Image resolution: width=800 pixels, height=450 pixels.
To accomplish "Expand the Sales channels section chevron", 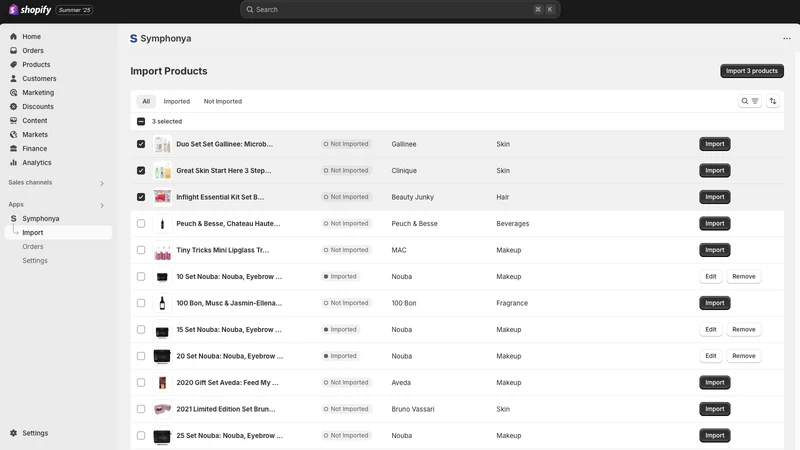I will click(102, 183).
